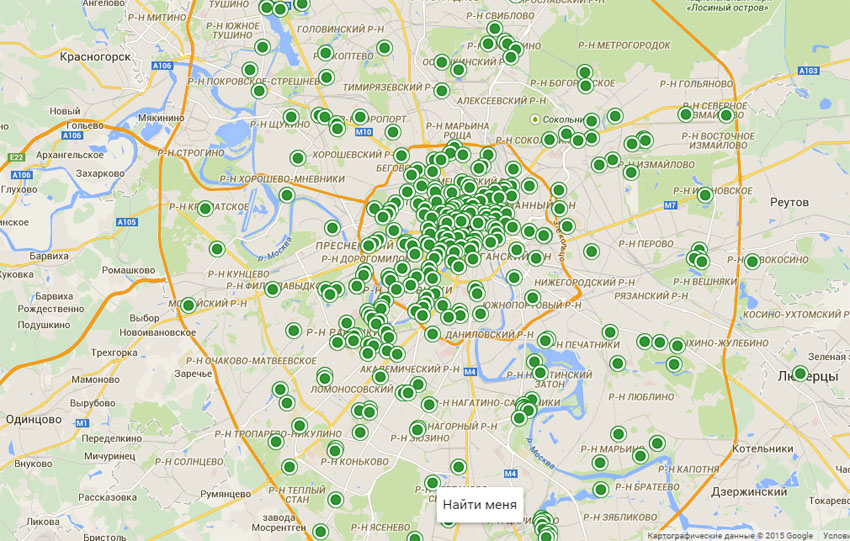The height and width of the screenshot is (541, 850).
Task: Select the marker just above the Кунцево label
Action: point(217,249)
